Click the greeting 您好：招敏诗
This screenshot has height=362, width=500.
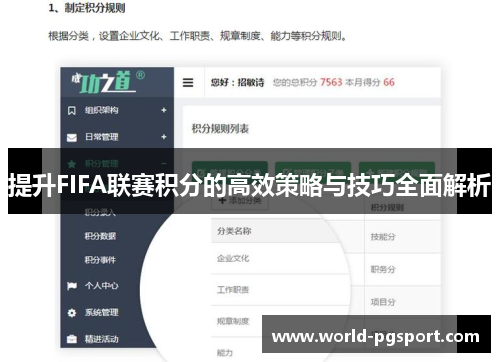(x=237, y=82)
